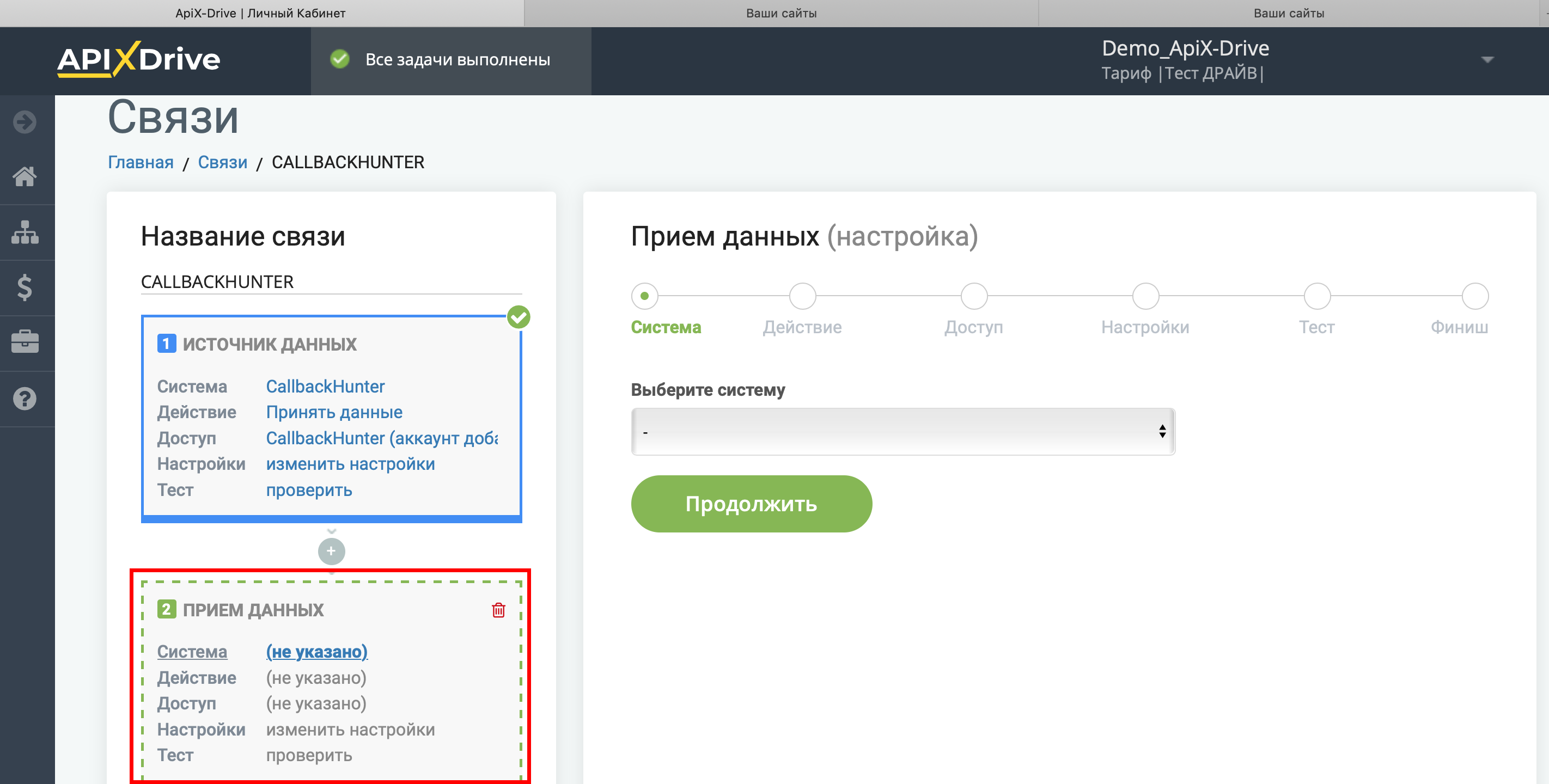Switch to the middle 'Ваши сайты' tab

(x=781, y=13)
